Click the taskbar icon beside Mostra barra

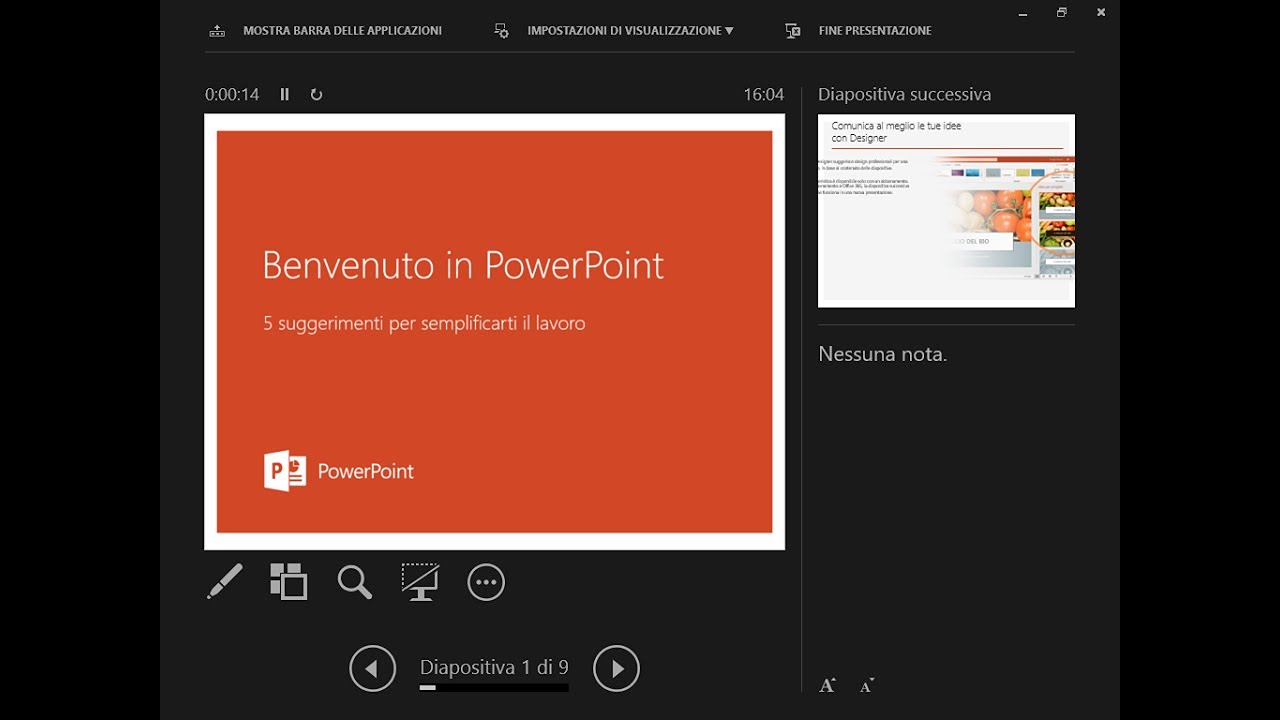217,31
